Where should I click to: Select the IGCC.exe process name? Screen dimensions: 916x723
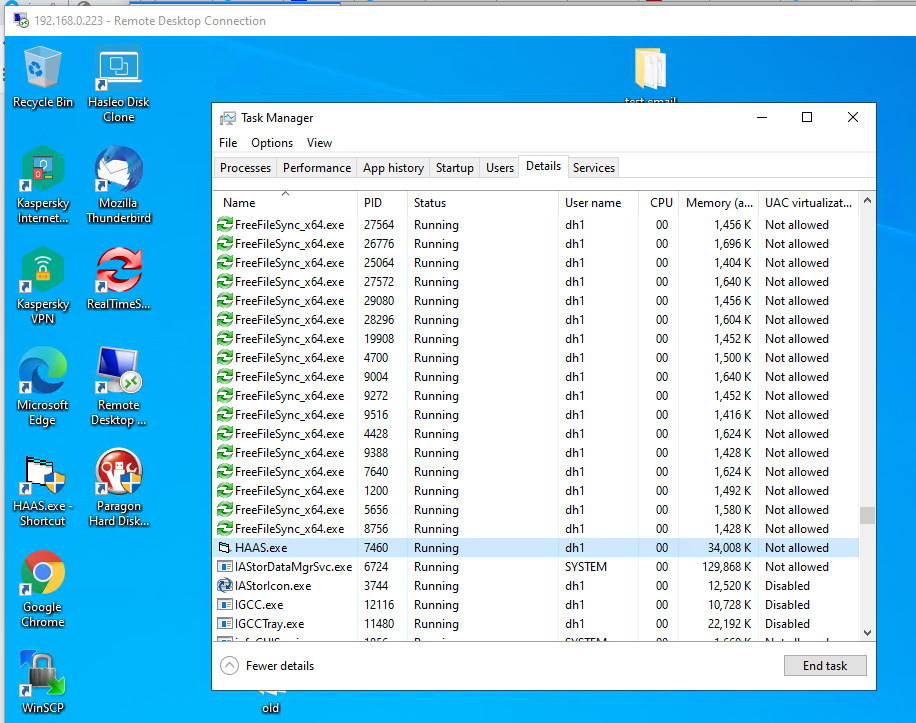(259, 604)
